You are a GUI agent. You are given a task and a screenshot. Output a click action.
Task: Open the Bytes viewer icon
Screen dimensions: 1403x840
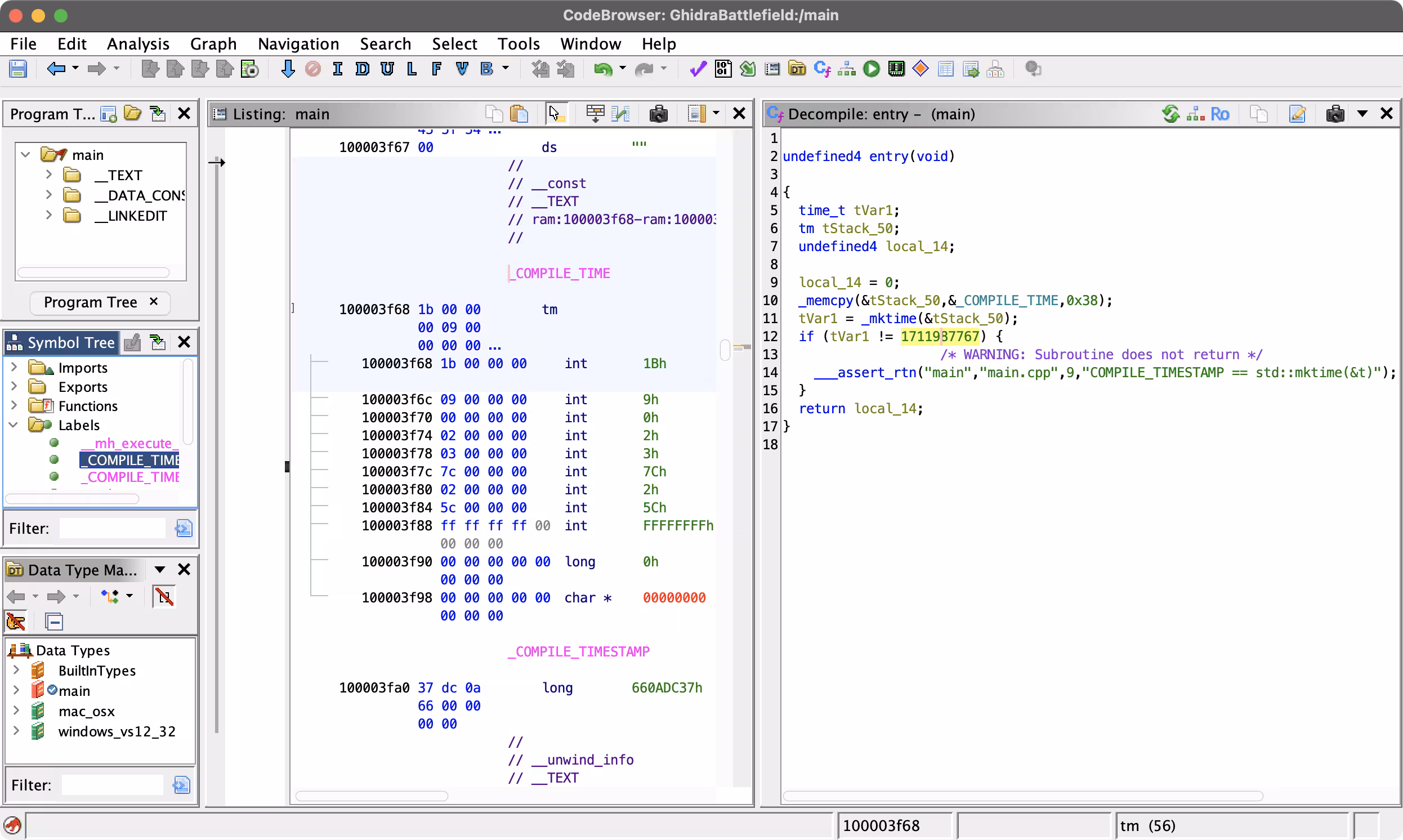coord(723,69)
